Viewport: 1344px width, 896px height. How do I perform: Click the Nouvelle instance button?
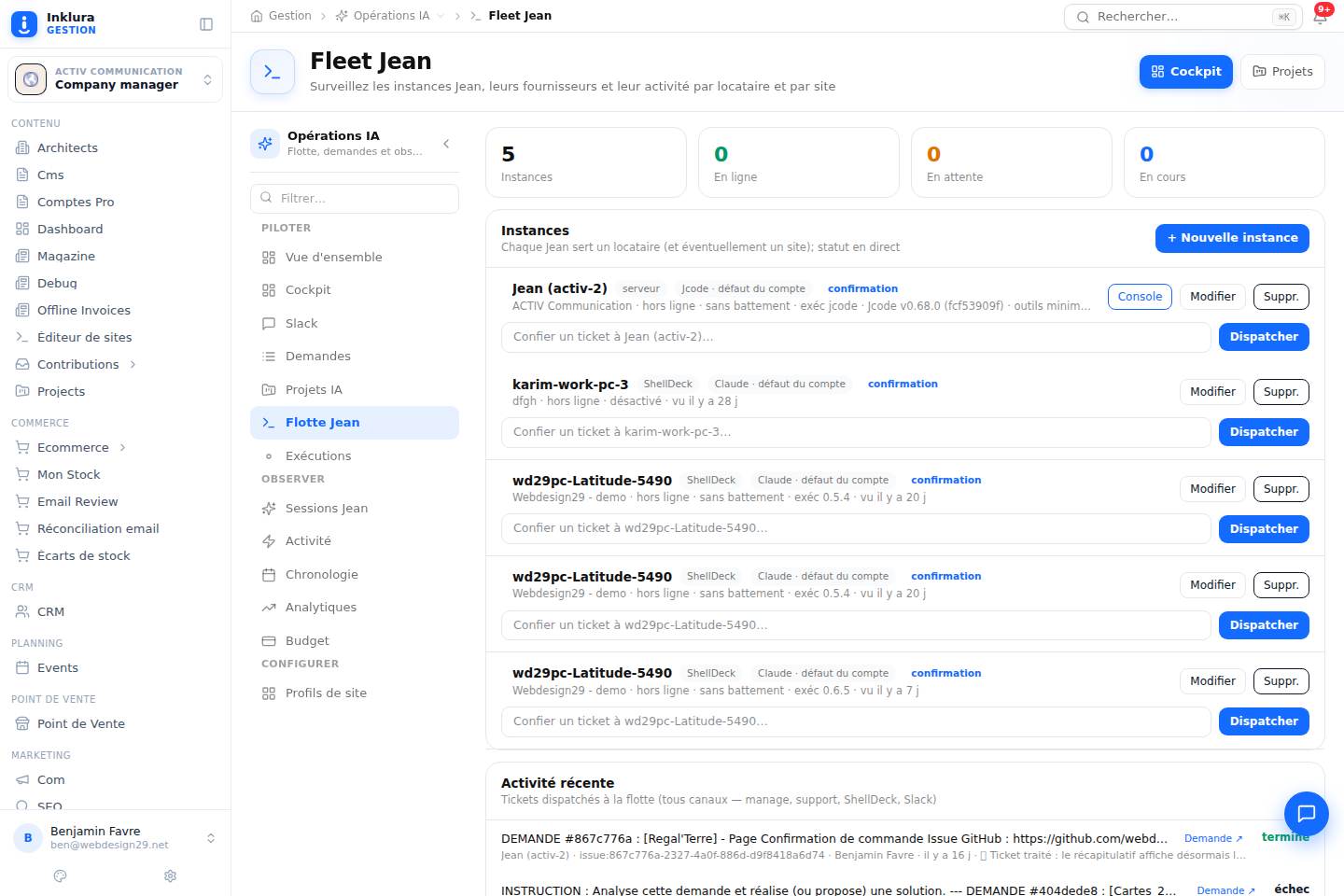point(1232,238)
